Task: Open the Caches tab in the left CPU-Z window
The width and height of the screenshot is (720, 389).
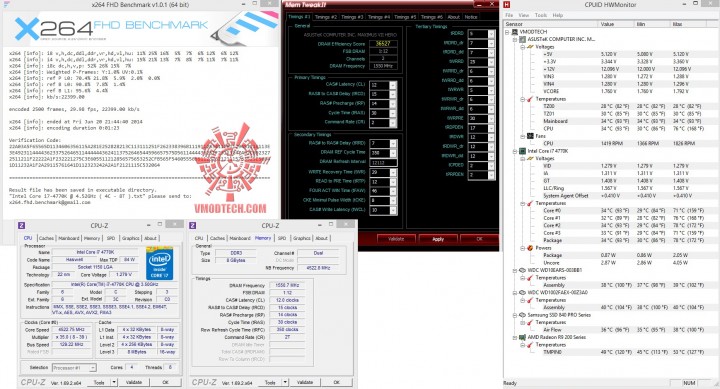Action: coord(46,238)
